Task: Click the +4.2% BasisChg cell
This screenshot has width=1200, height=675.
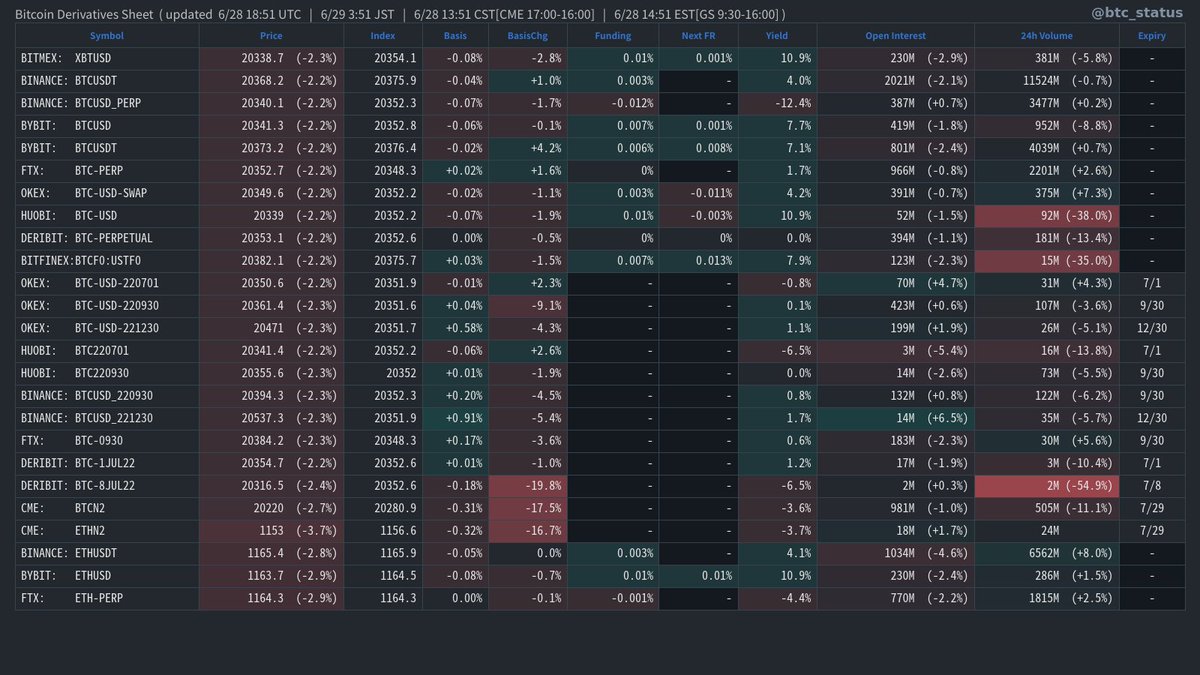Action: (527, 148)
